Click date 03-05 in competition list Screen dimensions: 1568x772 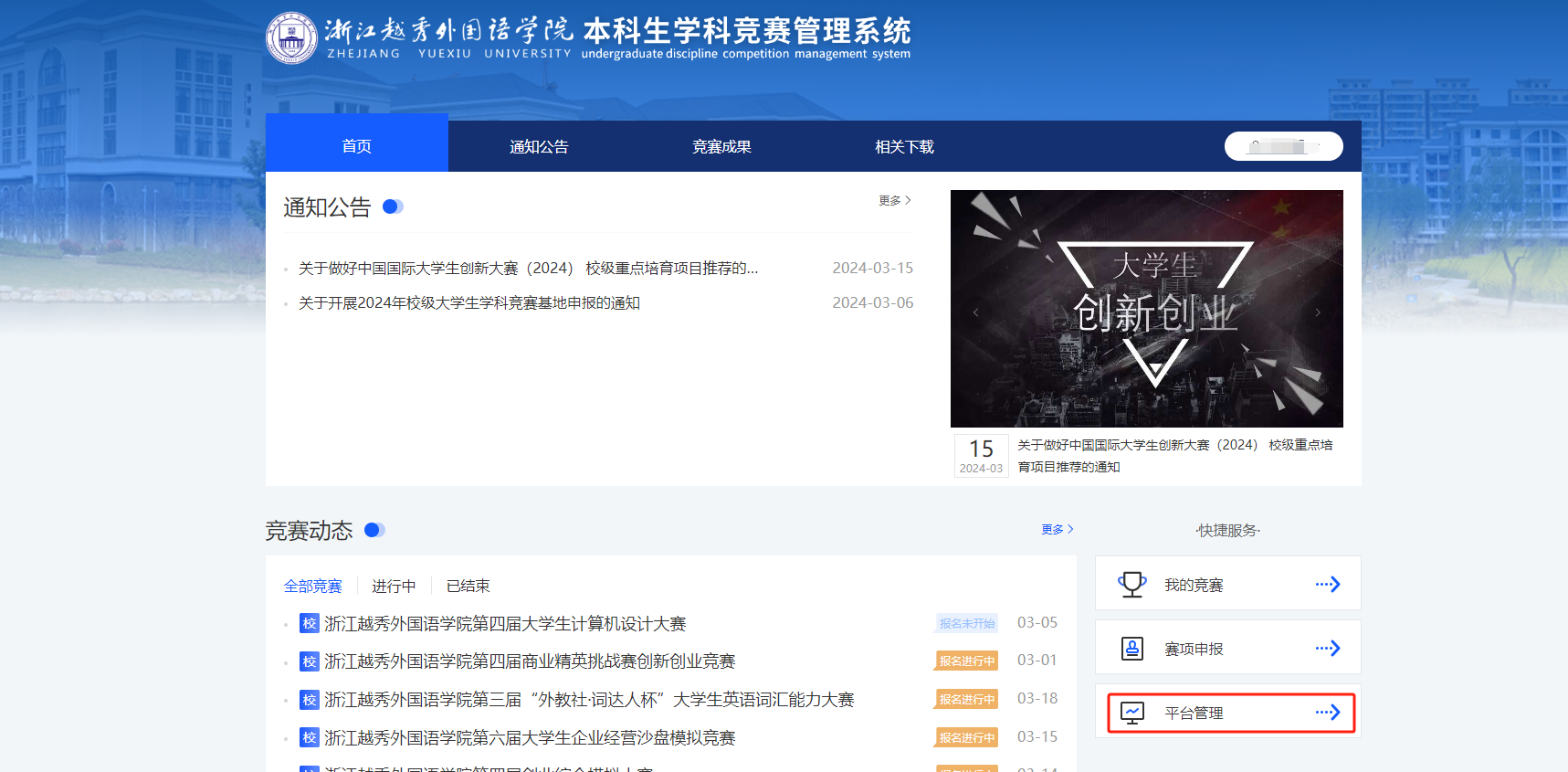tap(1037, 622)
